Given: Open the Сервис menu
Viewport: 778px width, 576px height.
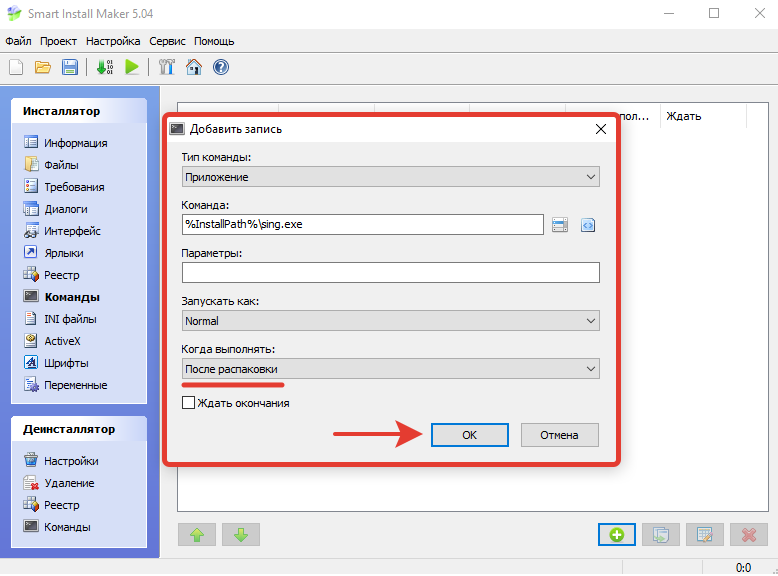Looking at the screenshot, I should click(x=167, y=41).
